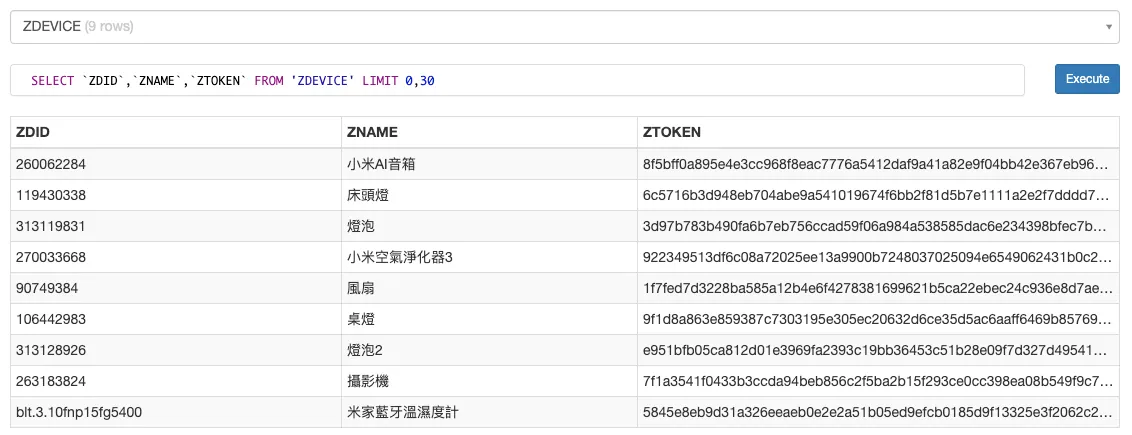Click the Execute button
The height and width of the screenshot is (435, 1132).
pos(1087,79)
